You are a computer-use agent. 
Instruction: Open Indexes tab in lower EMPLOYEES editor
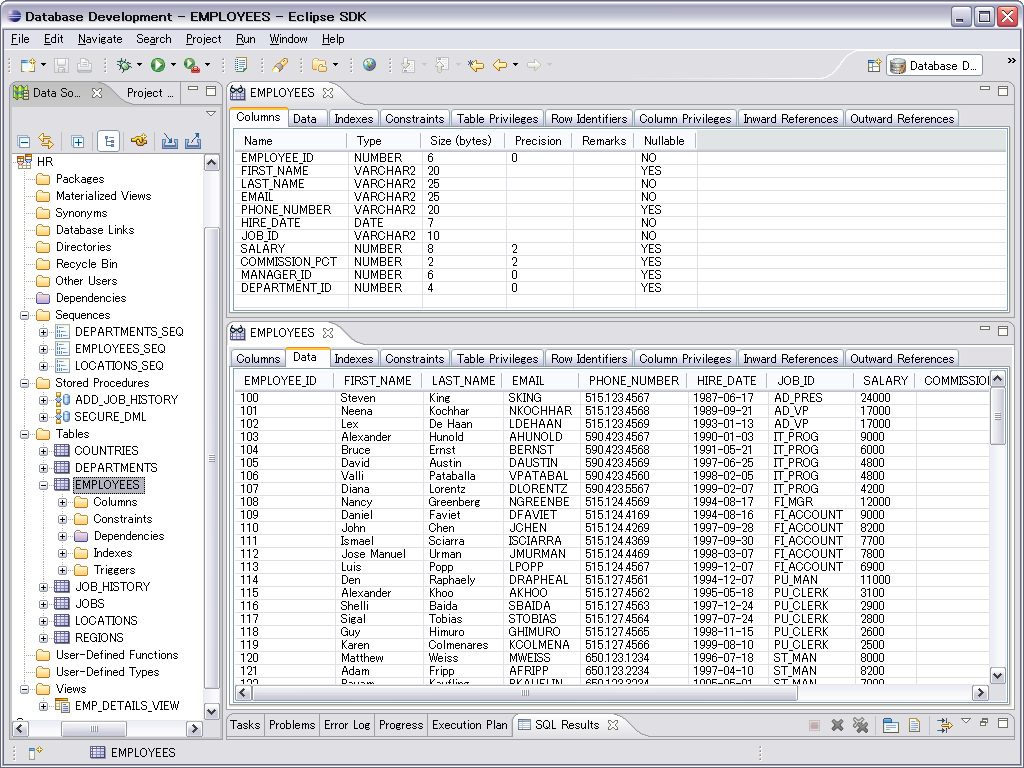[353, 359]
